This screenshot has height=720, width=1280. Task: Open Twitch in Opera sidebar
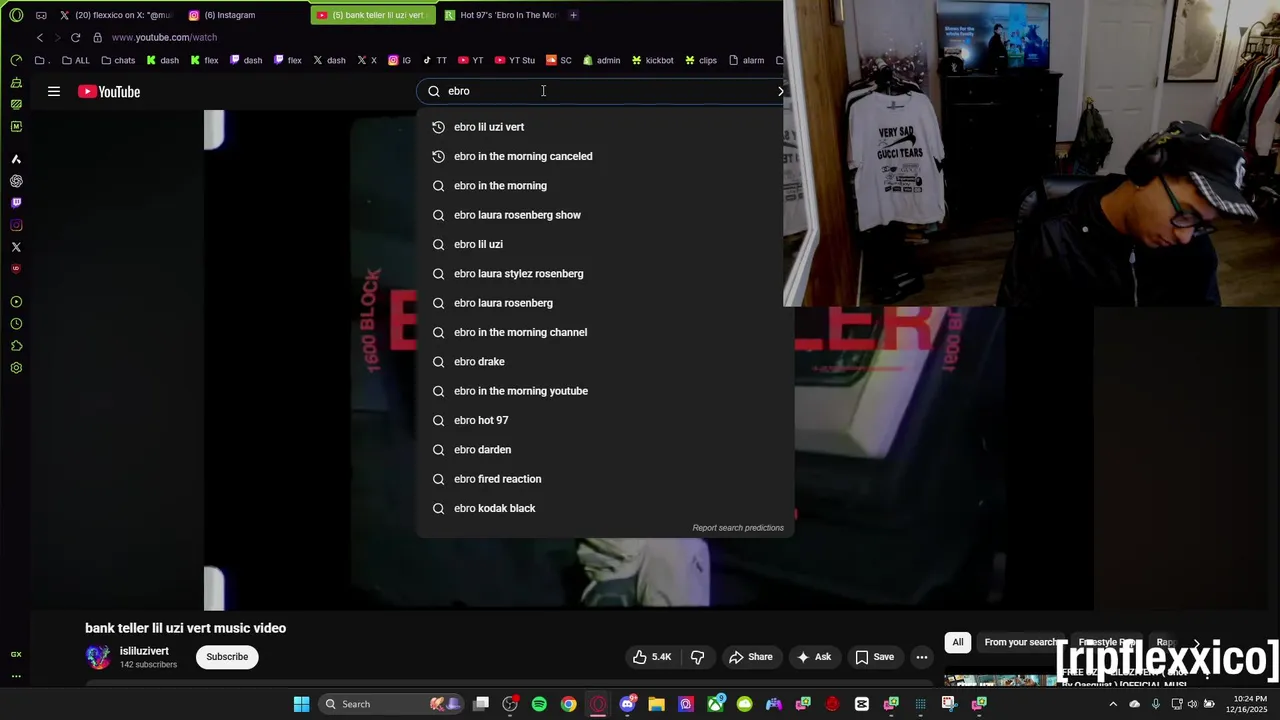tap(16, 203)
